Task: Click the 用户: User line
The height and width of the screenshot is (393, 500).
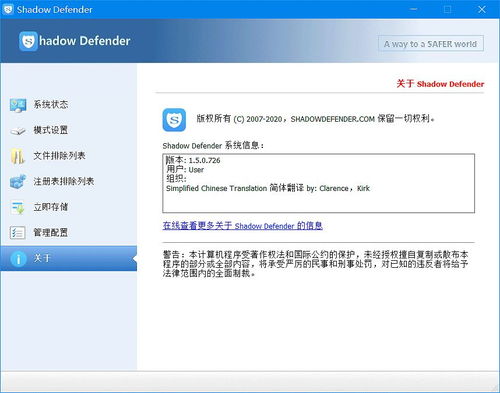Action: pos(185,170)
